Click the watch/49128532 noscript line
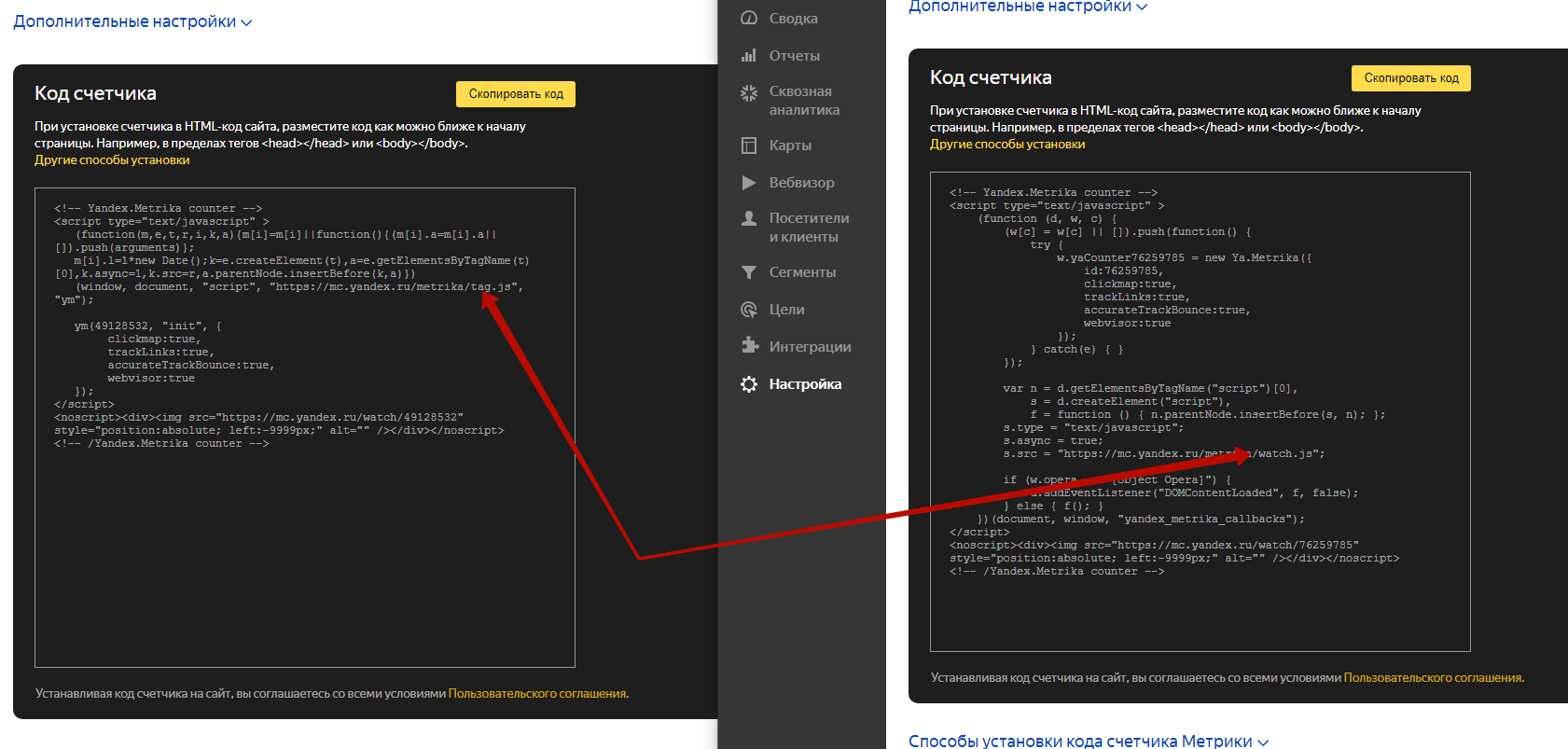This screenshot has width=1568, height=749. tap(258, 418)
